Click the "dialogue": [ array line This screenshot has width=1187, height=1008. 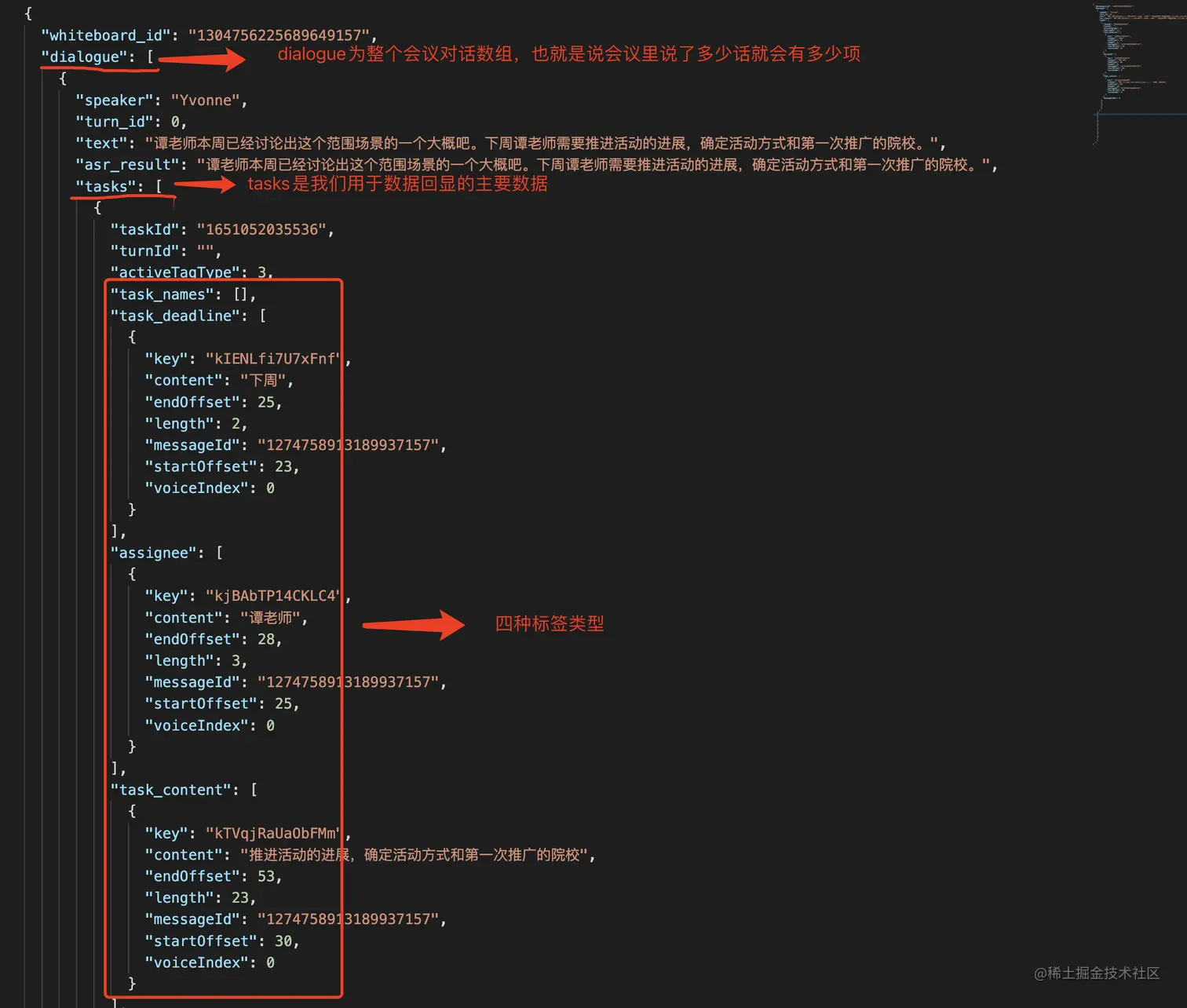pos(97,57)
